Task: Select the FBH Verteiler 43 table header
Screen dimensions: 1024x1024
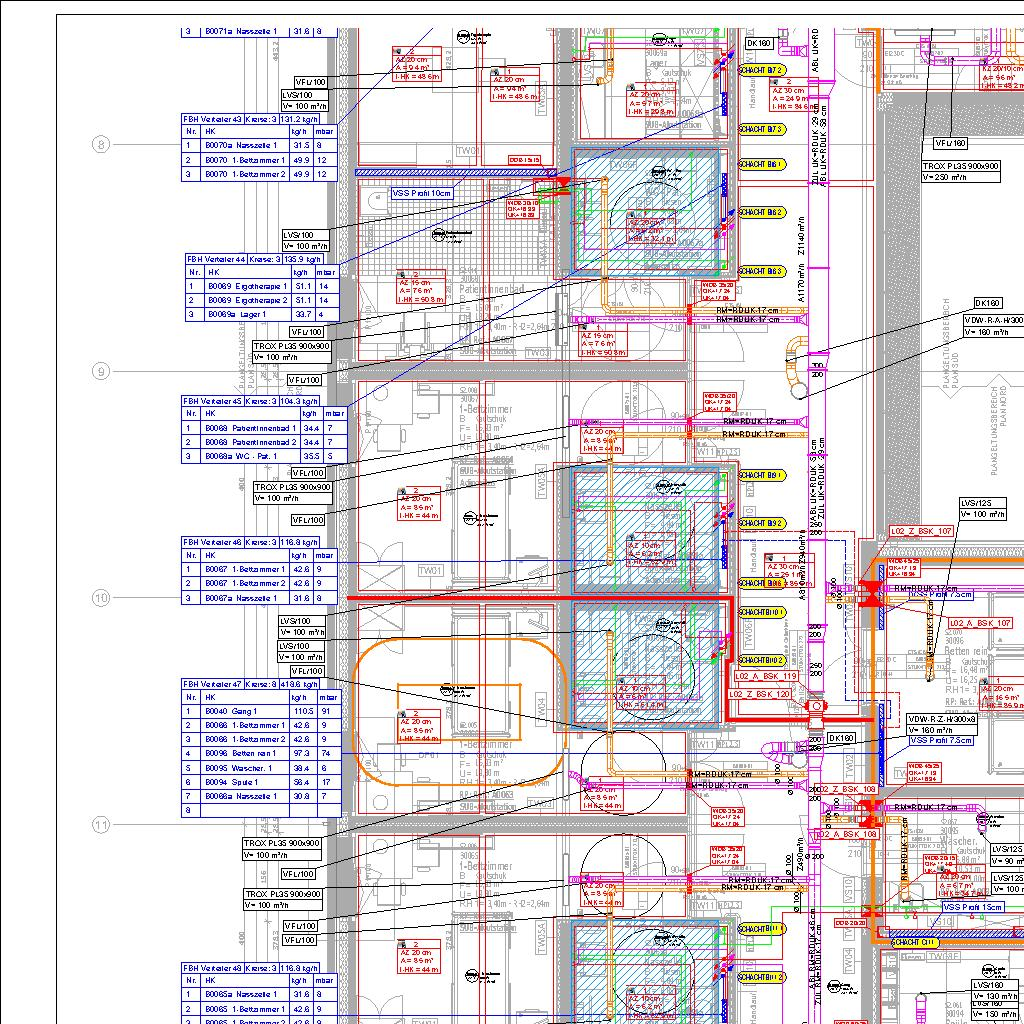Action: click(x=251, y=120)
